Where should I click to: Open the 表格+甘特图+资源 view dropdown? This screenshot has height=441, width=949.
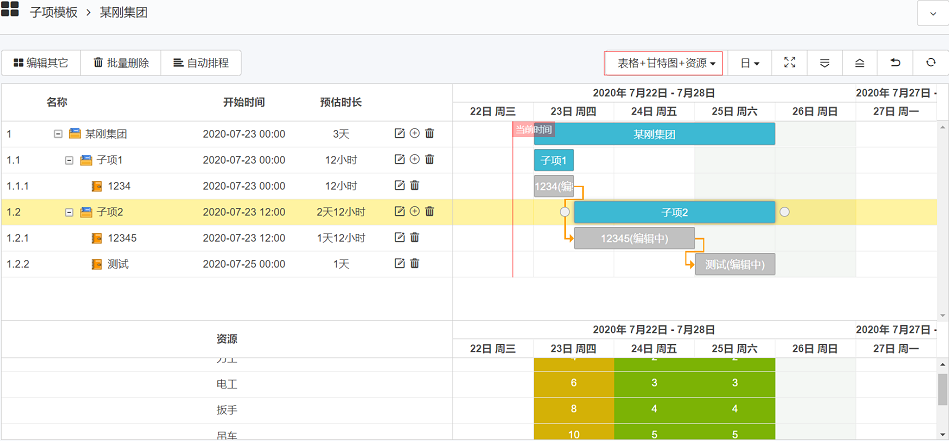[664, 63]
